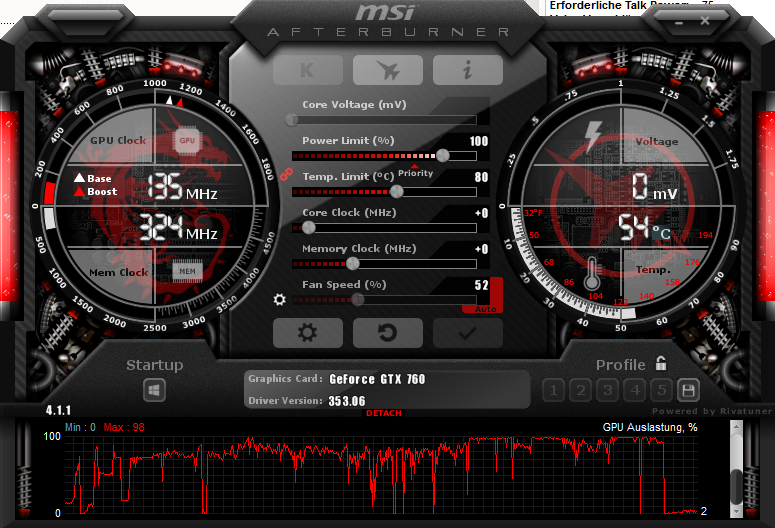Select profile slot 3
This screenshot has width=775, height=528.
point(607,391)
